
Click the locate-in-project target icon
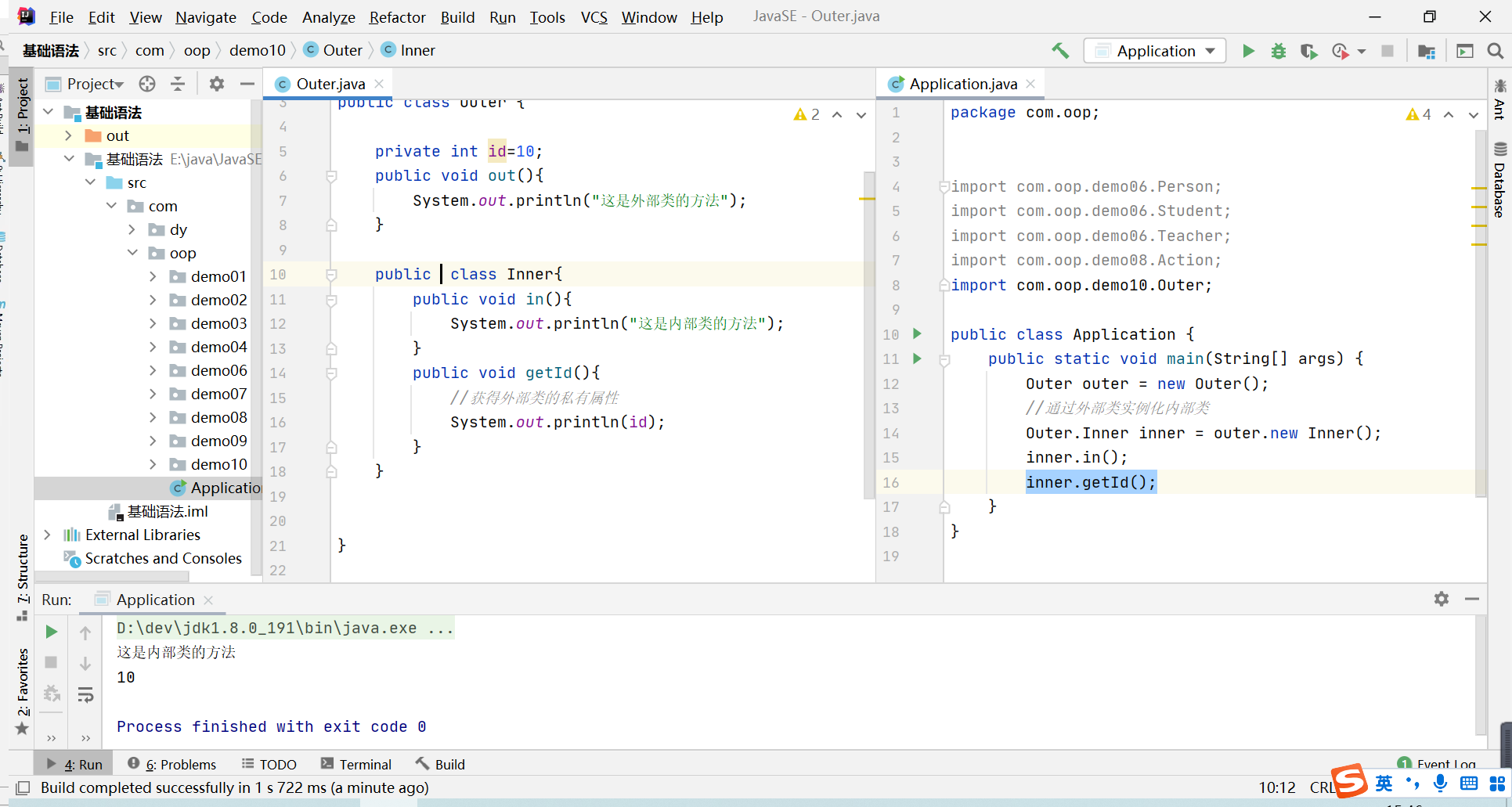(147, 84)
